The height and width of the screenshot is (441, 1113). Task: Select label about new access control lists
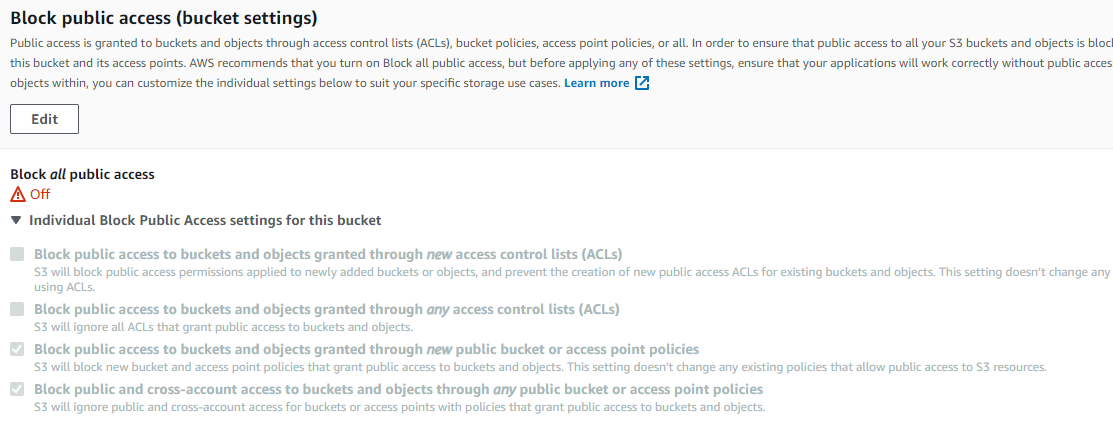pyautogui.click(x=328, y=254)
